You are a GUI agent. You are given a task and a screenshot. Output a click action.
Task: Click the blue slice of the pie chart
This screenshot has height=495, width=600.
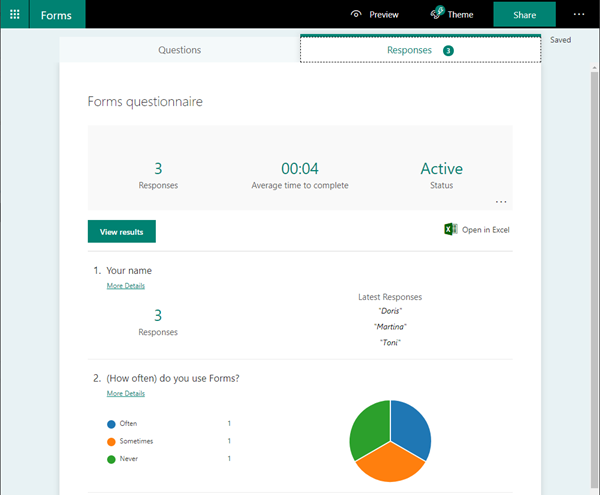(411, 427)
